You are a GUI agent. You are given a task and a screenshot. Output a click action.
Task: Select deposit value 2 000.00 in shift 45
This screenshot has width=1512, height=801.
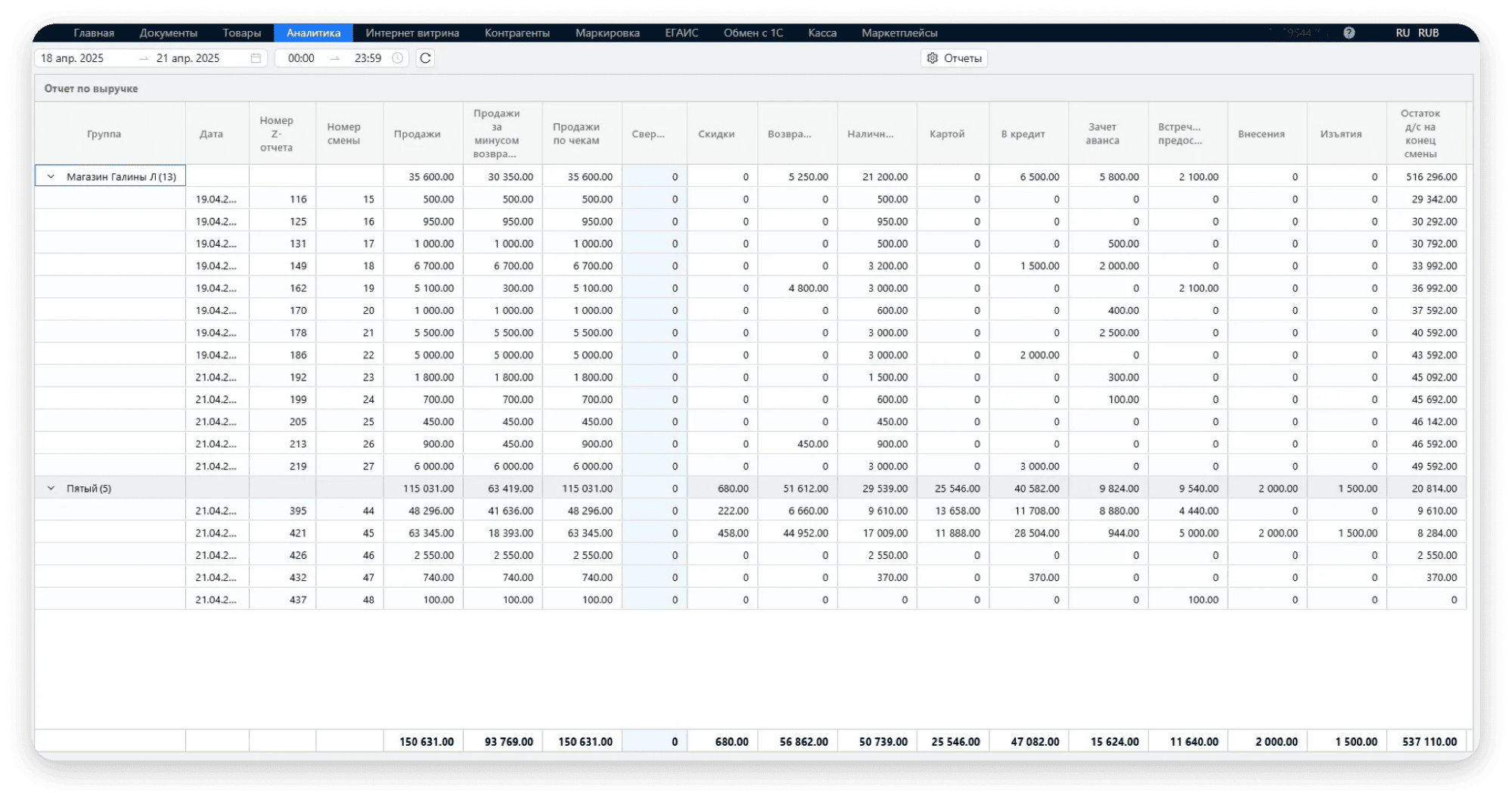click(1267, 533)
